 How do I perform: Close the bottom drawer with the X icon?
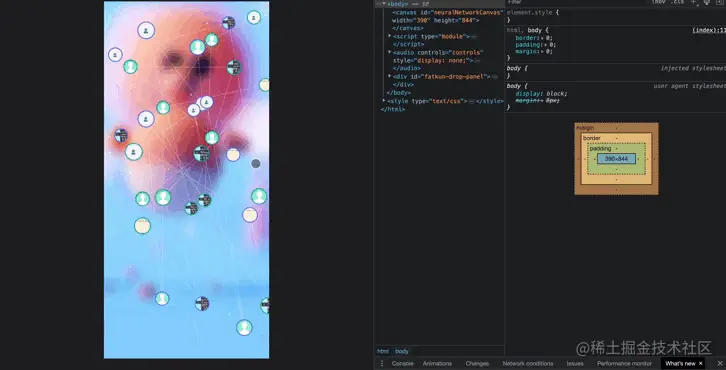pyautogui.click(x=720, y=364)
